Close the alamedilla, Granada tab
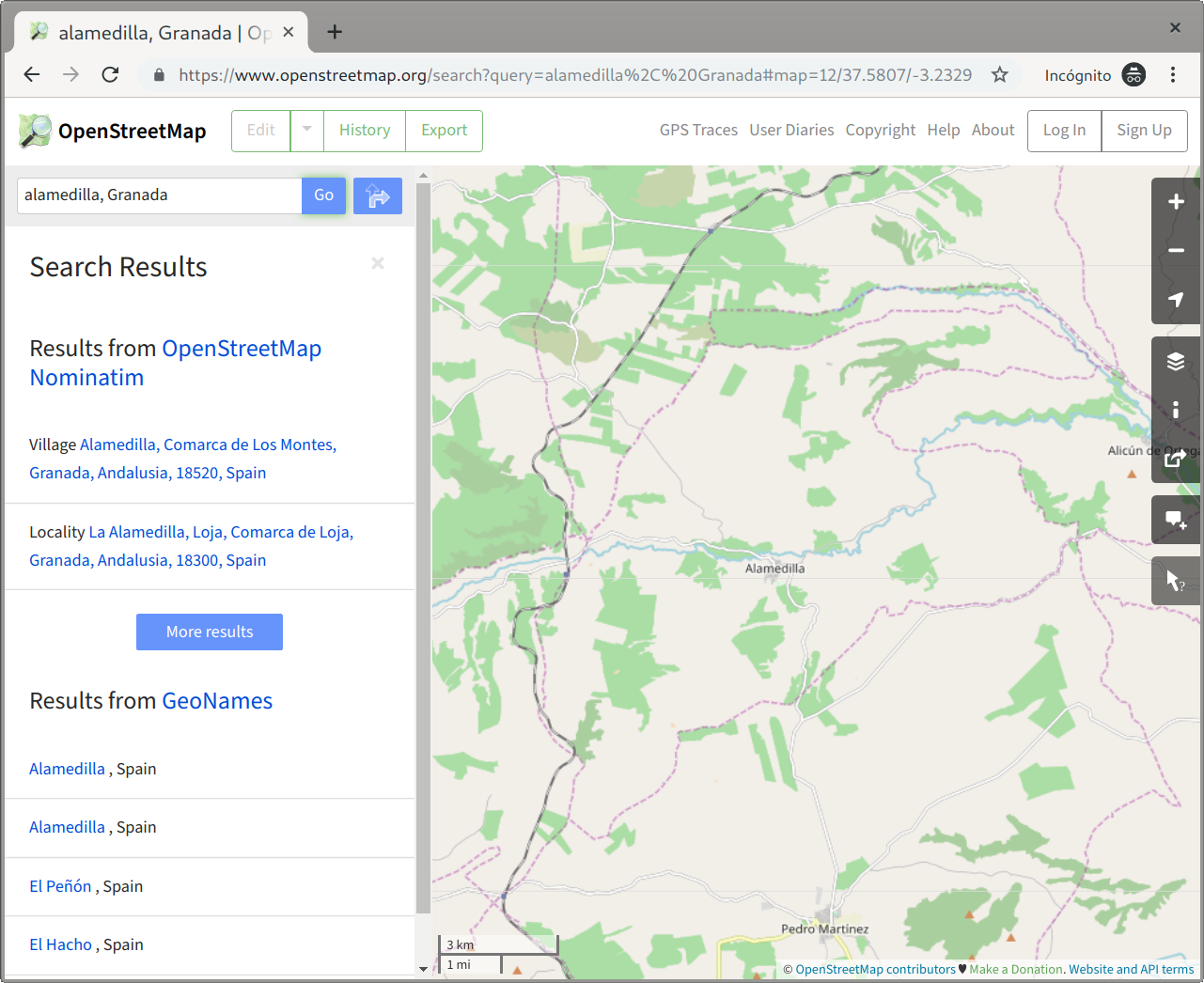 coord(289,32)
